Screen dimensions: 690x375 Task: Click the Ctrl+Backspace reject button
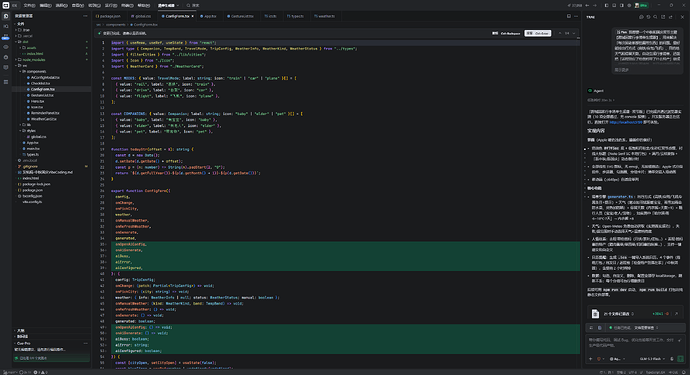(x=506, y=33)
